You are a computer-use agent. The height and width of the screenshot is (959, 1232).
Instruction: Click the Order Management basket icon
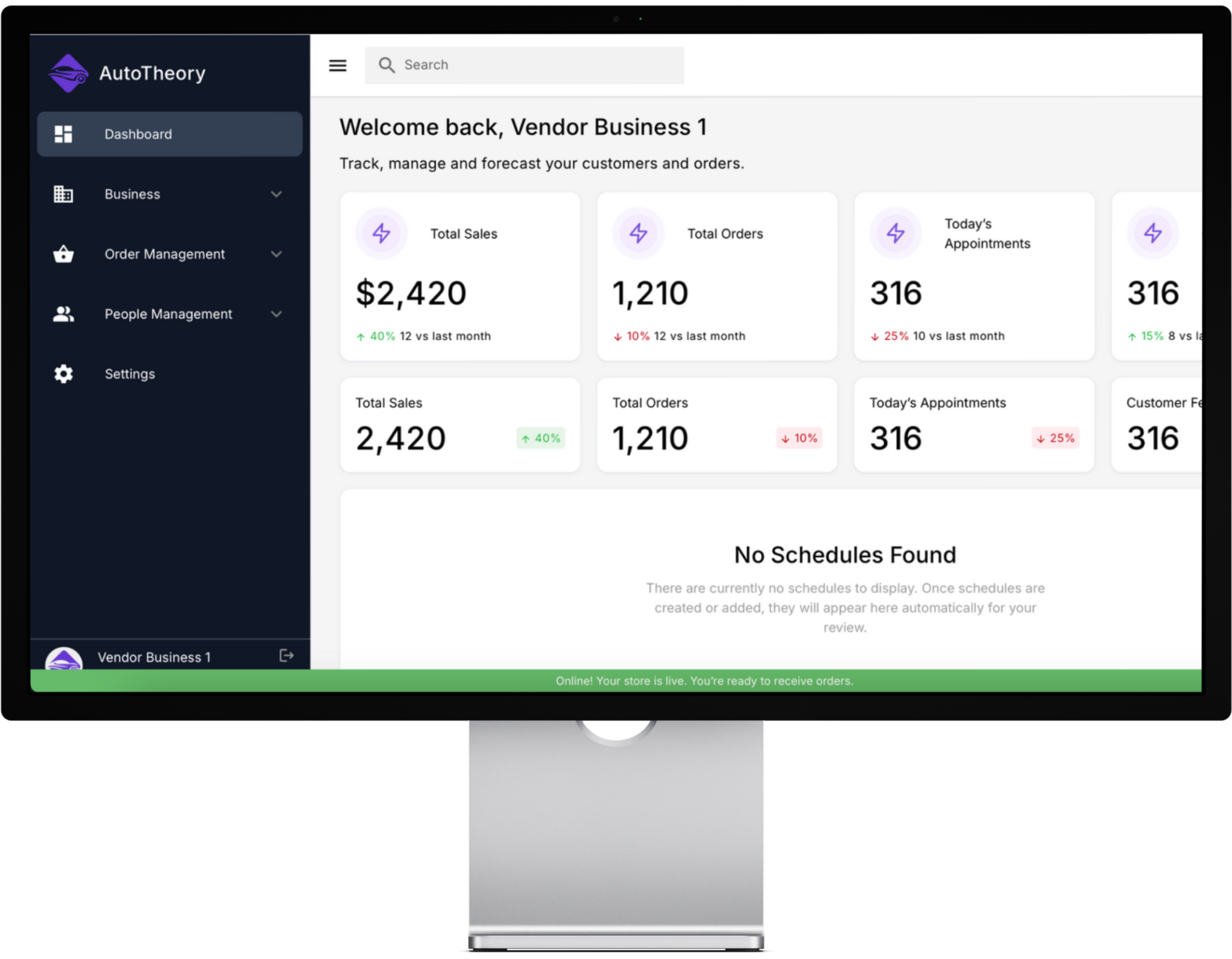[64, 254]
